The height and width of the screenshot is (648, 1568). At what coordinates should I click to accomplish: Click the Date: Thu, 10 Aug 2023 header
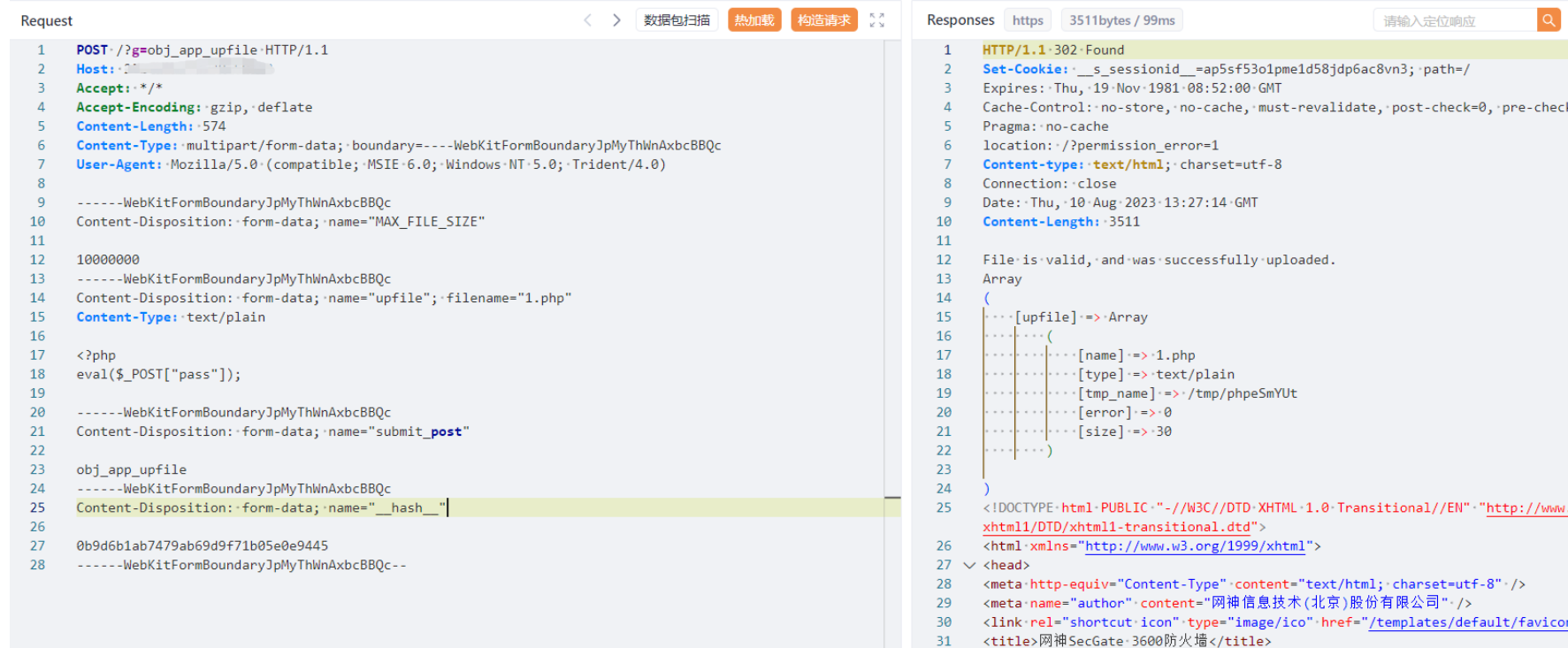pyautogui.click(x=1120, y=202)
